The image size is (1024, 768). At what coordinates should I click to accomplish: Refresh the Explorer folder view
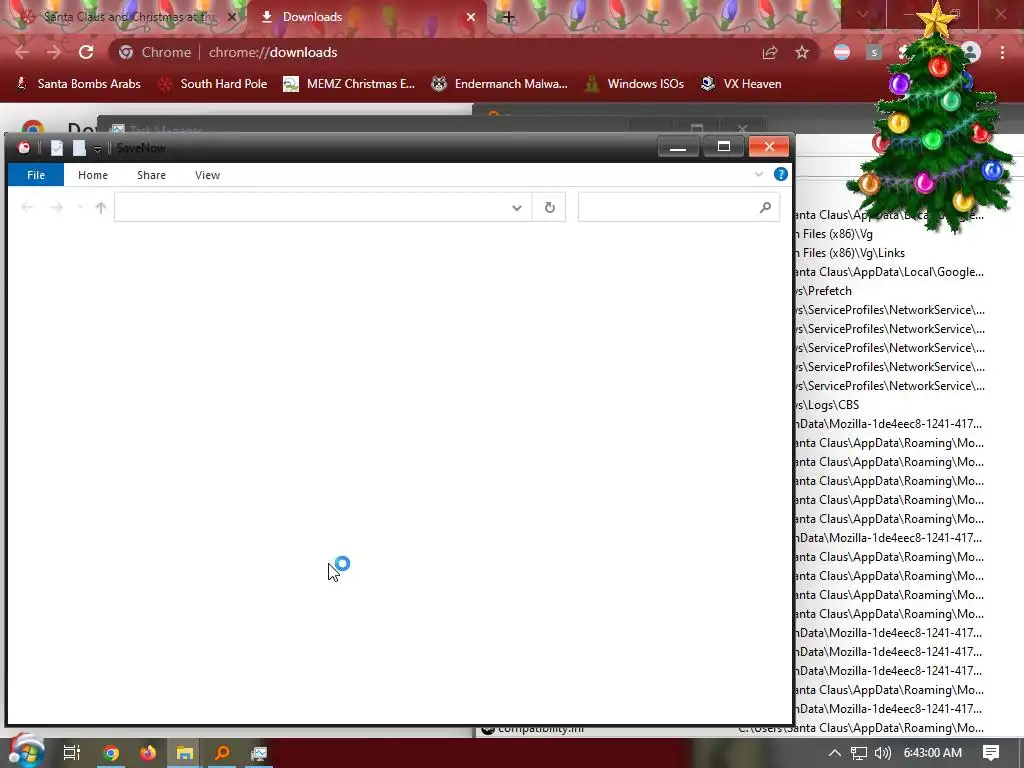point(549,207)
